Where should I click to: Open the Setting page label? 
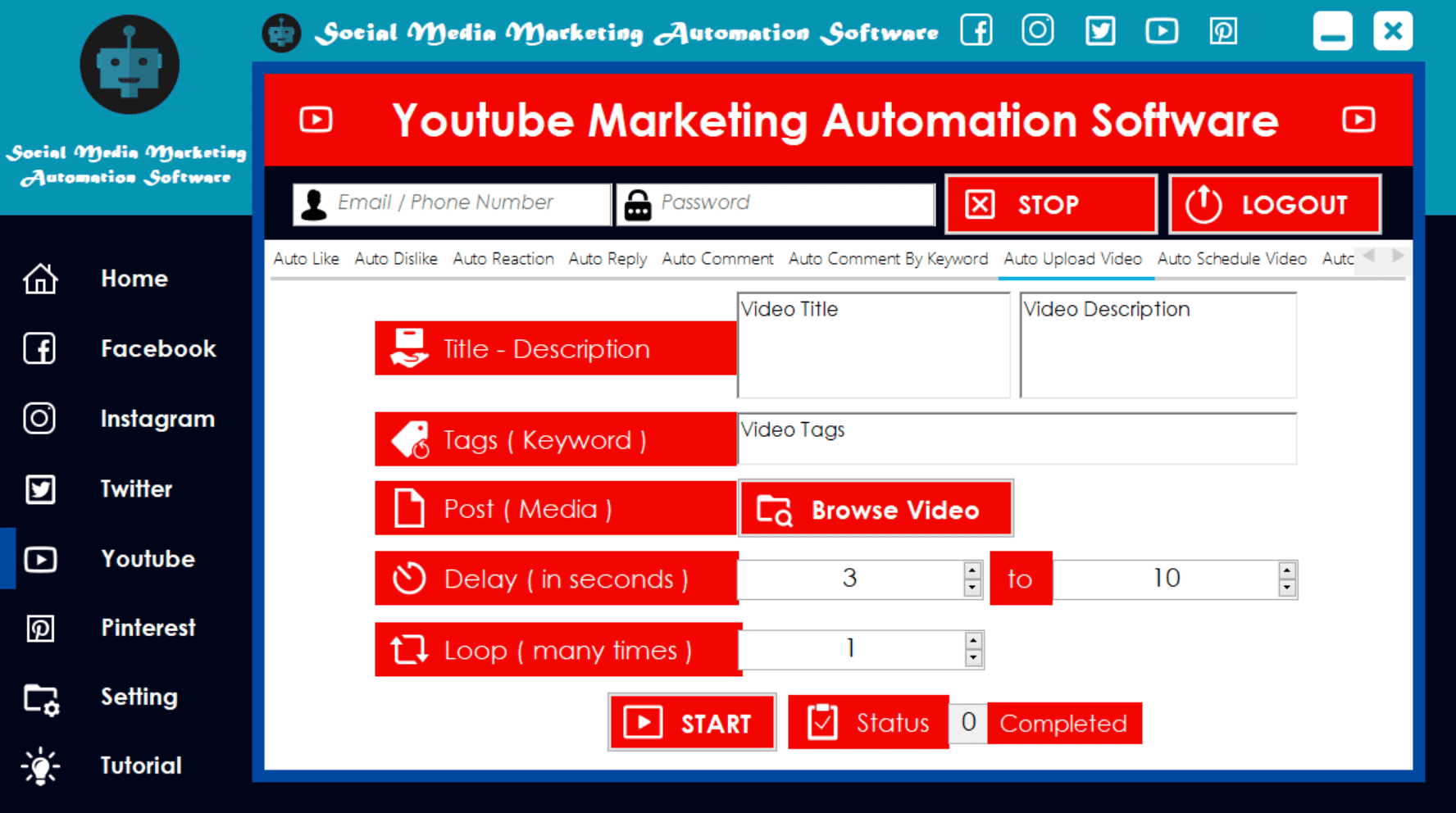[x=139, y=697]
